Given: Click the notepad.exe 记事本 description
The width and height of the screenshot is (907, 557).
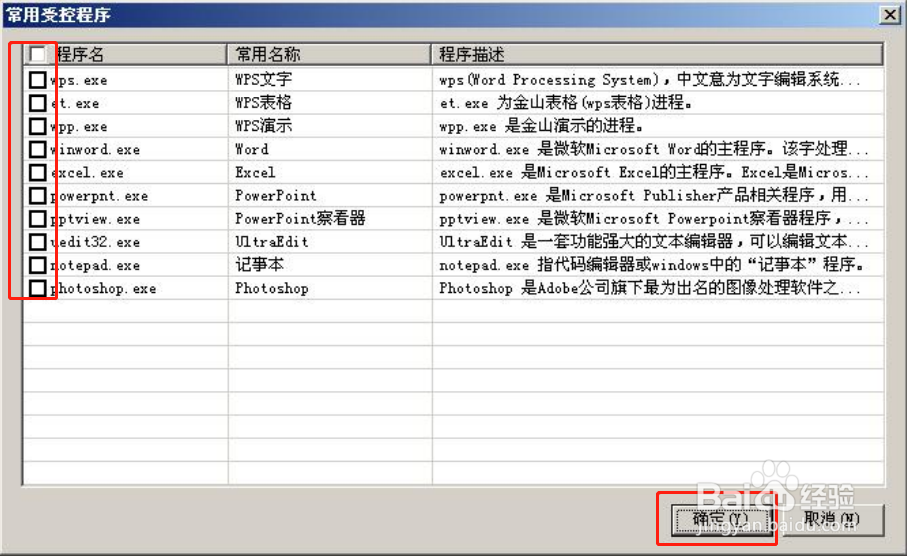Looking at the screenshot, I should 652,264.
